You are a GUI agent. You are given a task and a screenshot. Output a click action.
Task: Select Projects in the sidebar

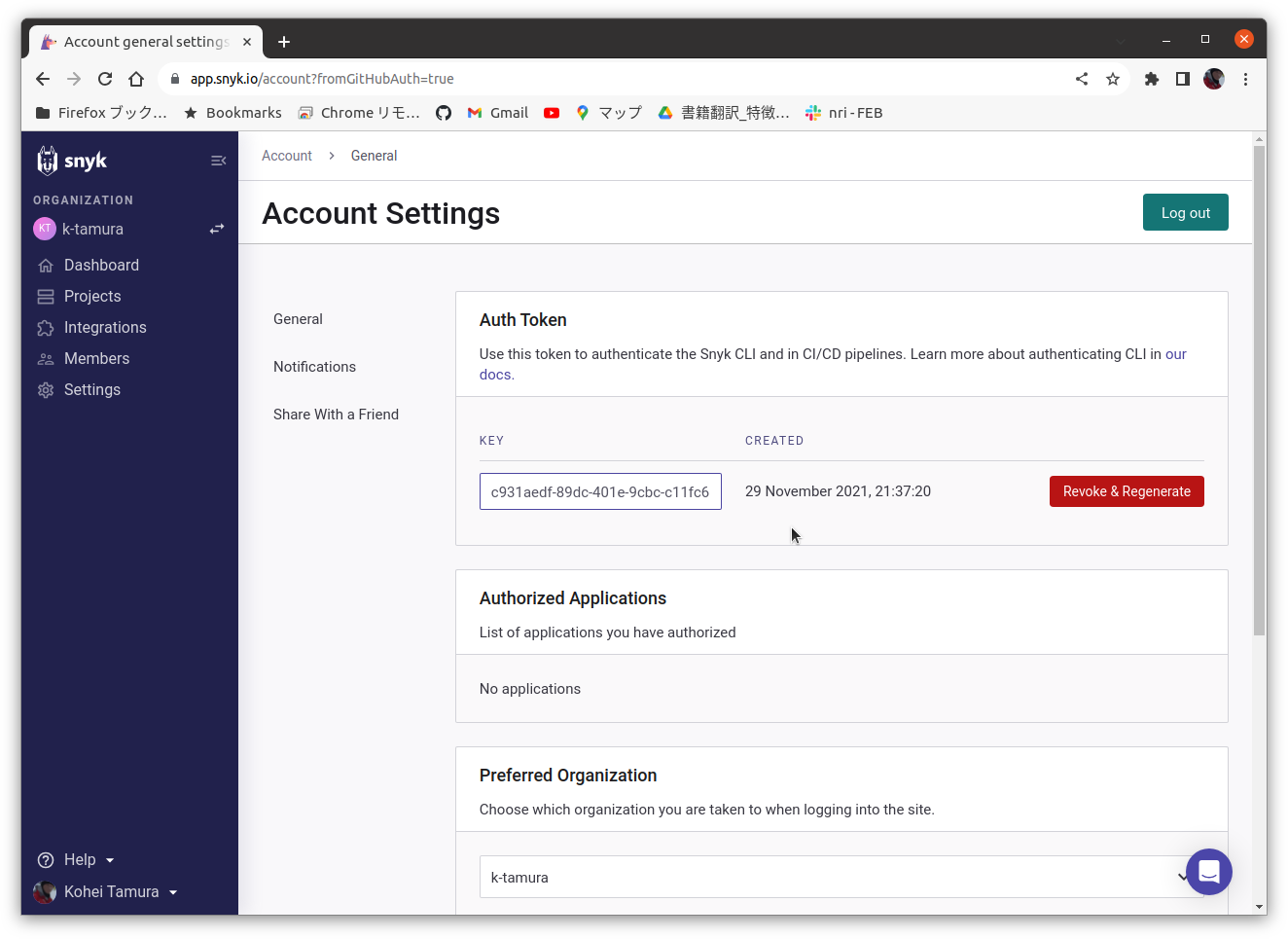92,296
